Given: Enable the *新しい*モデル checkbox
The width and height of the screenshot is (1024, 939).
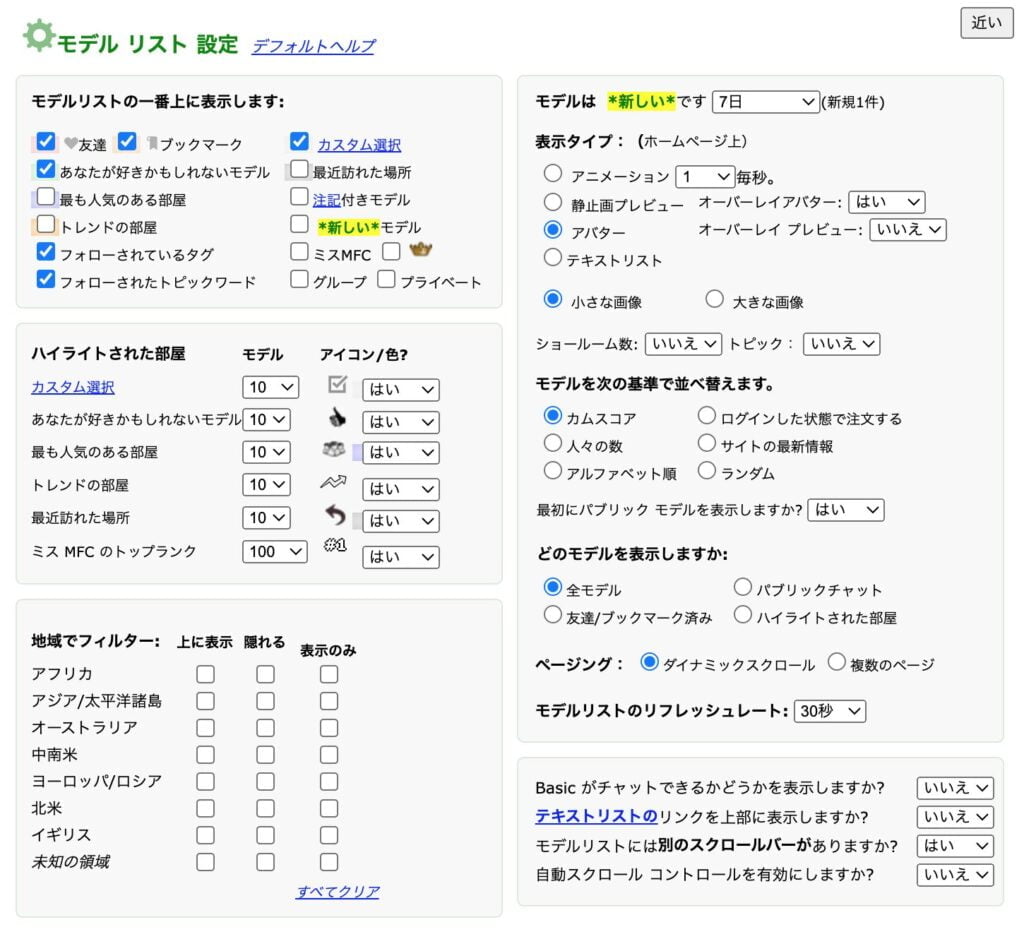Looking at the screenshot, I should [x=297, y=224].
